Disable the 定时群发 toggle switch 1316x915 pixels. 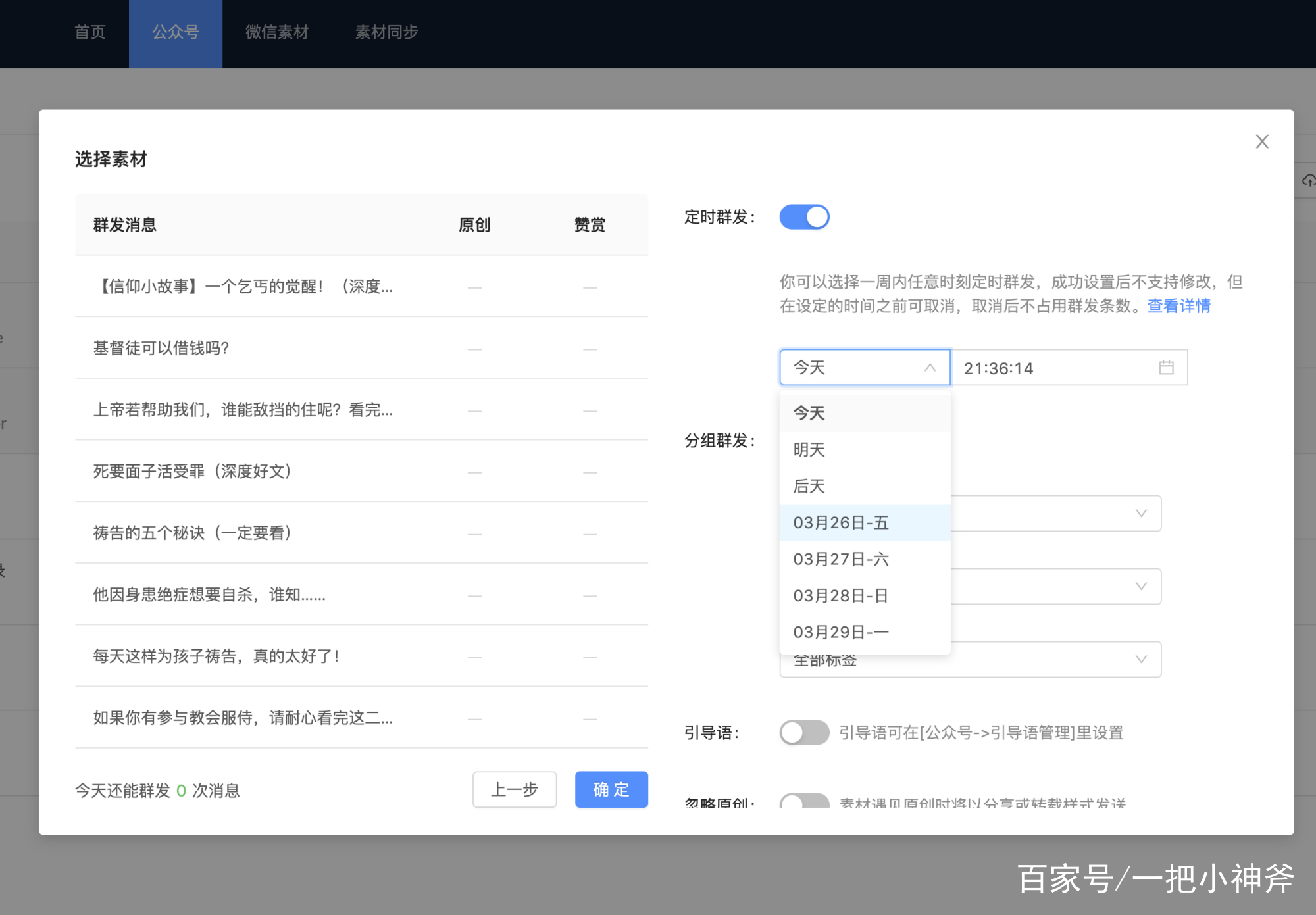pos(804,216)
